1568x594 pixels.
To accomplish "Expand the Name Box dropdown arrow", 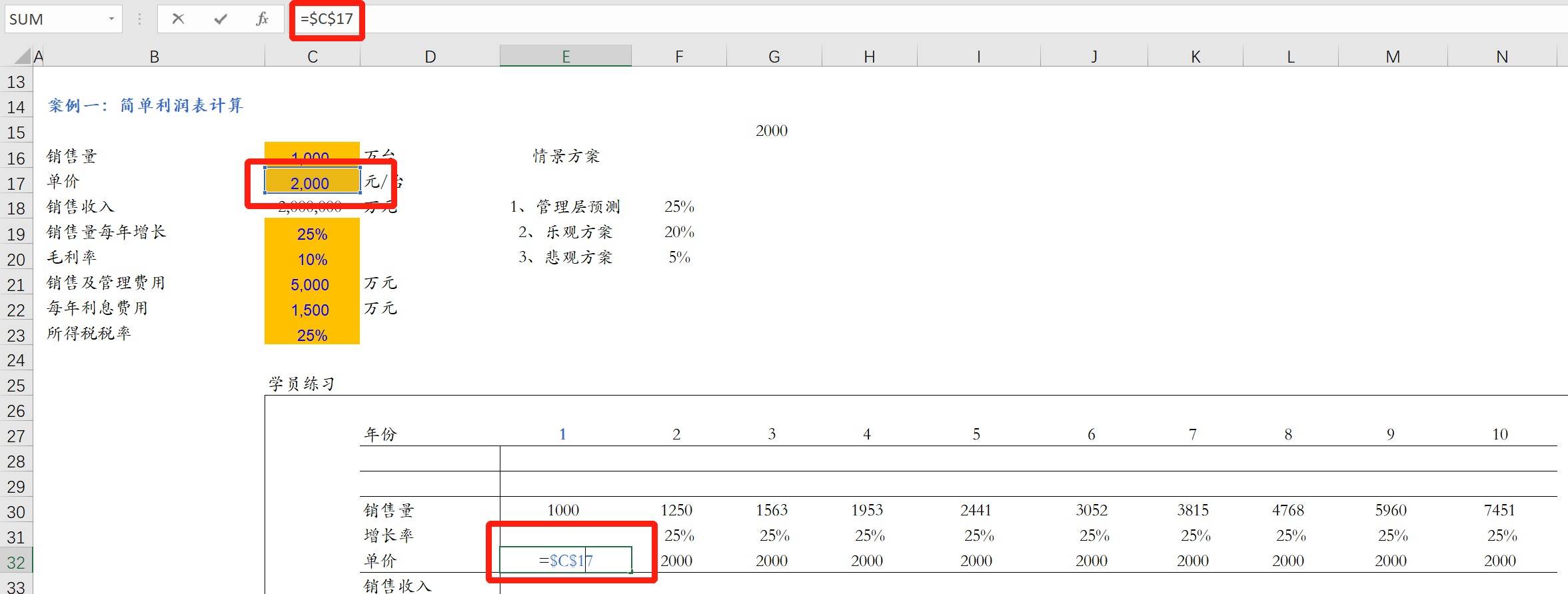I will [x=111, y=19].
